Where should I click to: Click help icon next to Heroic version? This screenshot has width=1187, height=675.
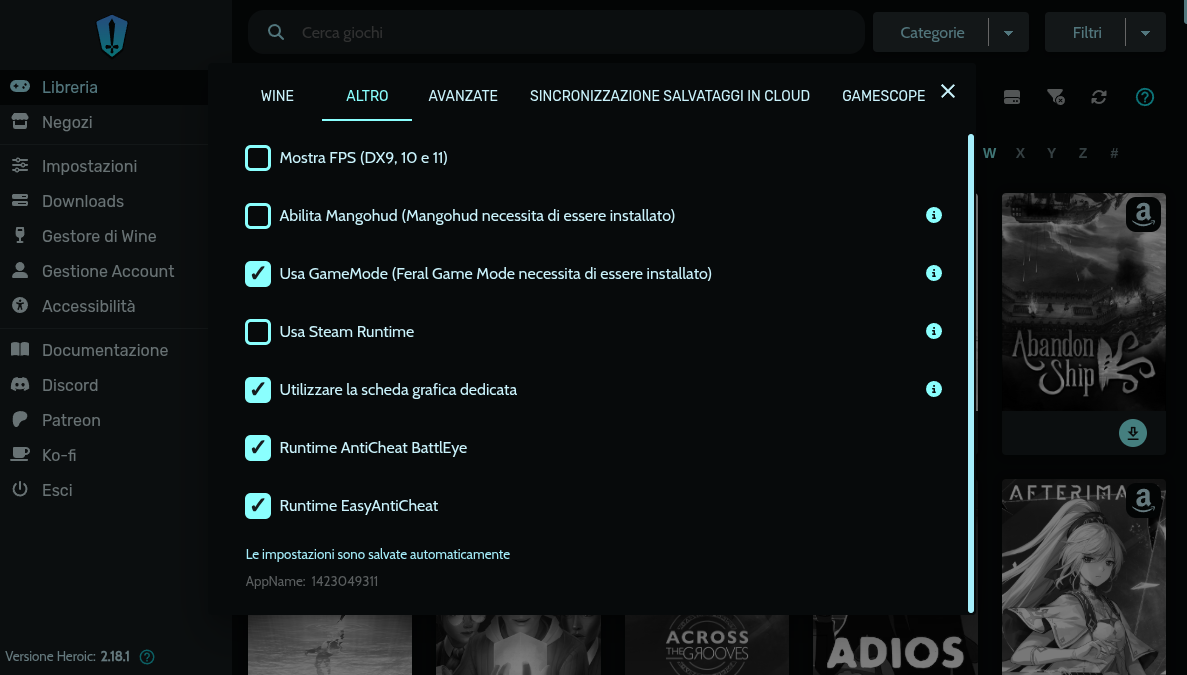[148, 657]
